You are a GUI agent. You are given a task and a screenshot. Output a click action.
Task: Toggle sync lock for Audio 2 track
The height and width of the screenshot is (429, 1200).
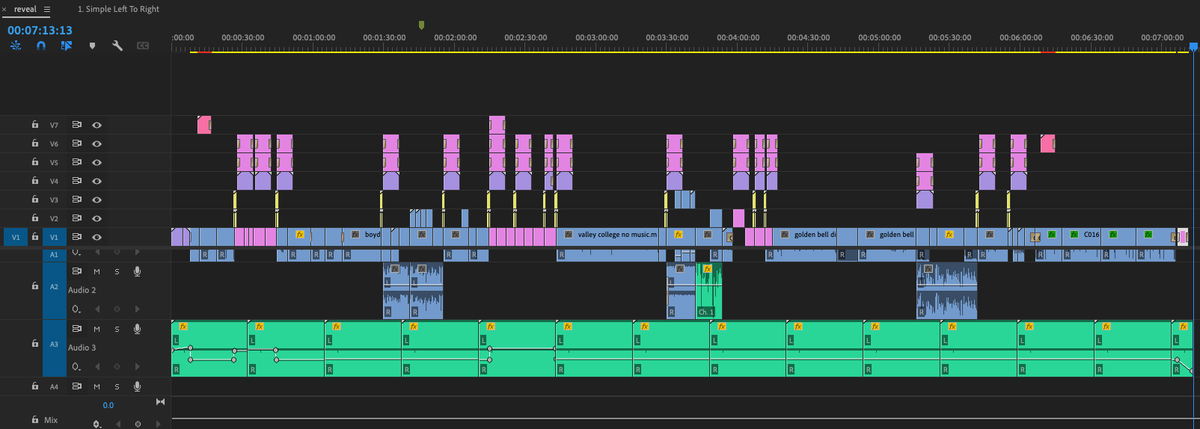77,271
